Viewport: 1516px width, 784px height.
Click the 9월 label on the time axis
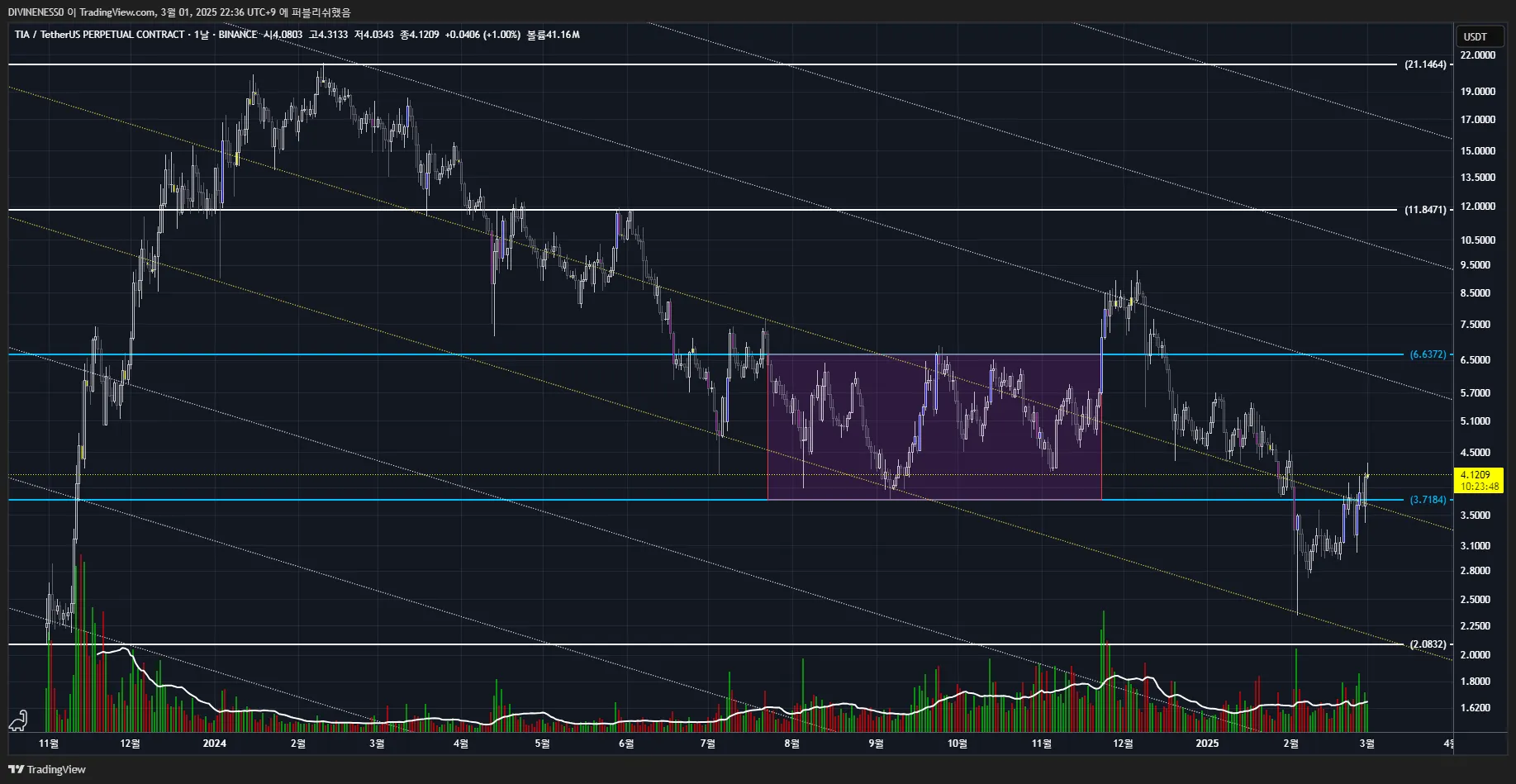(876, 744)
